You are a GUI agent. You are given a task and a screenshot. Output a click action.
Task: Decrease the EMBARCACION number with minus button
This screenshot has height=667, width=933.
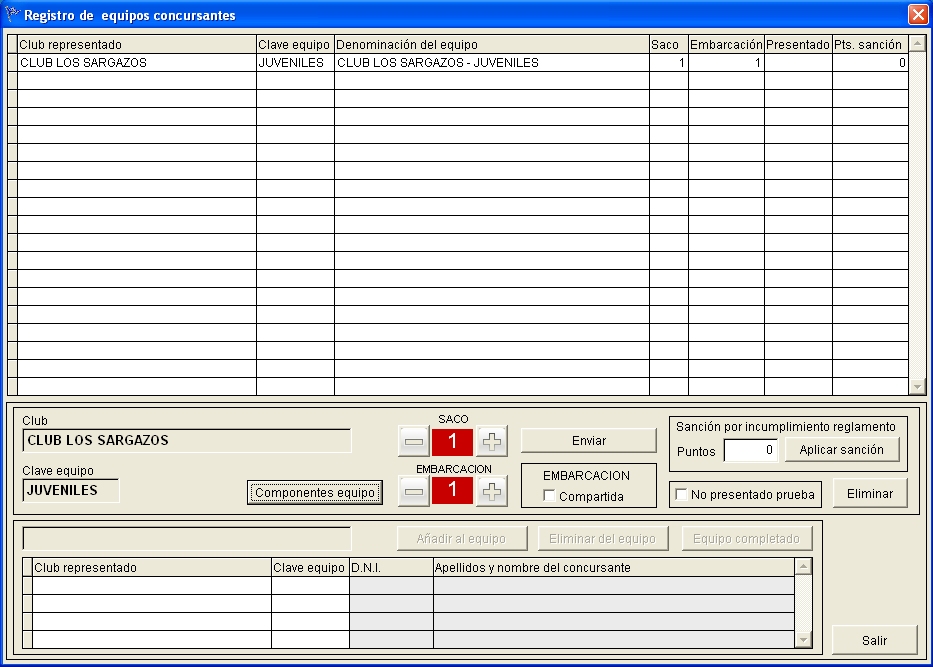pyautogui.click(x=414, y=491)
